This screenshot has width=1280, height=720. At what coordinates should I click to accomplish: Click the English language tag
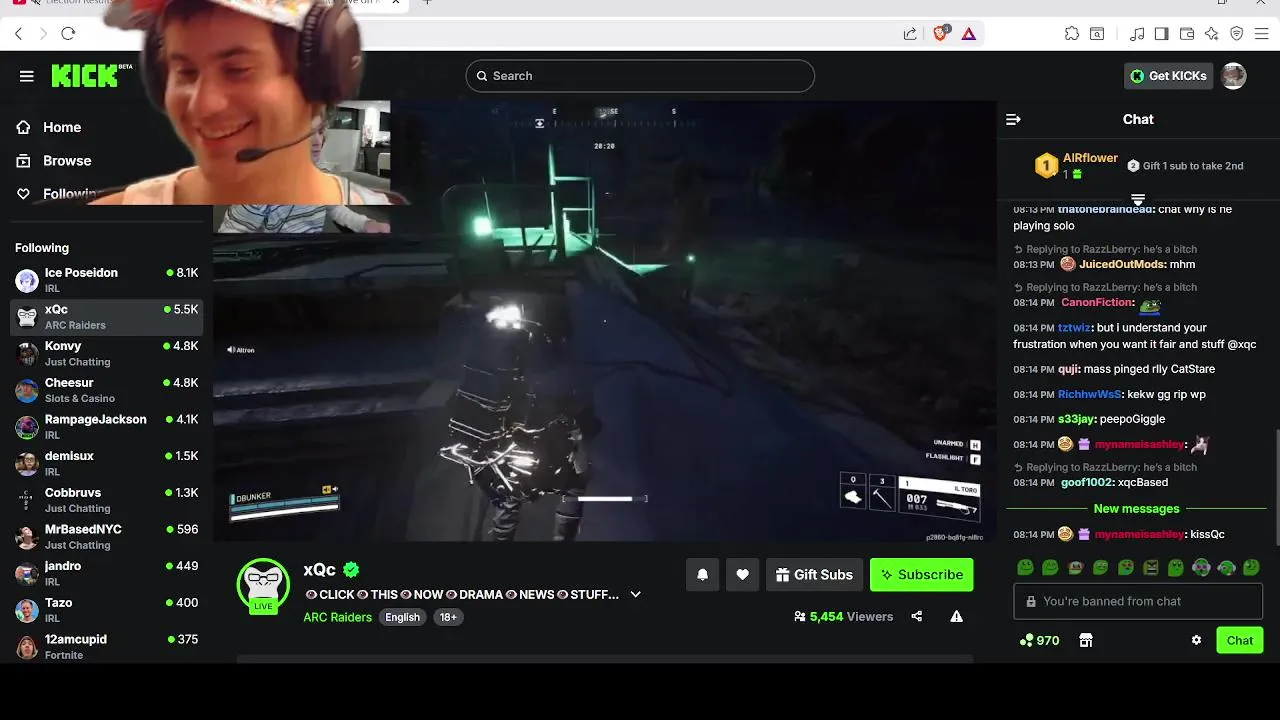click(403, 617)
